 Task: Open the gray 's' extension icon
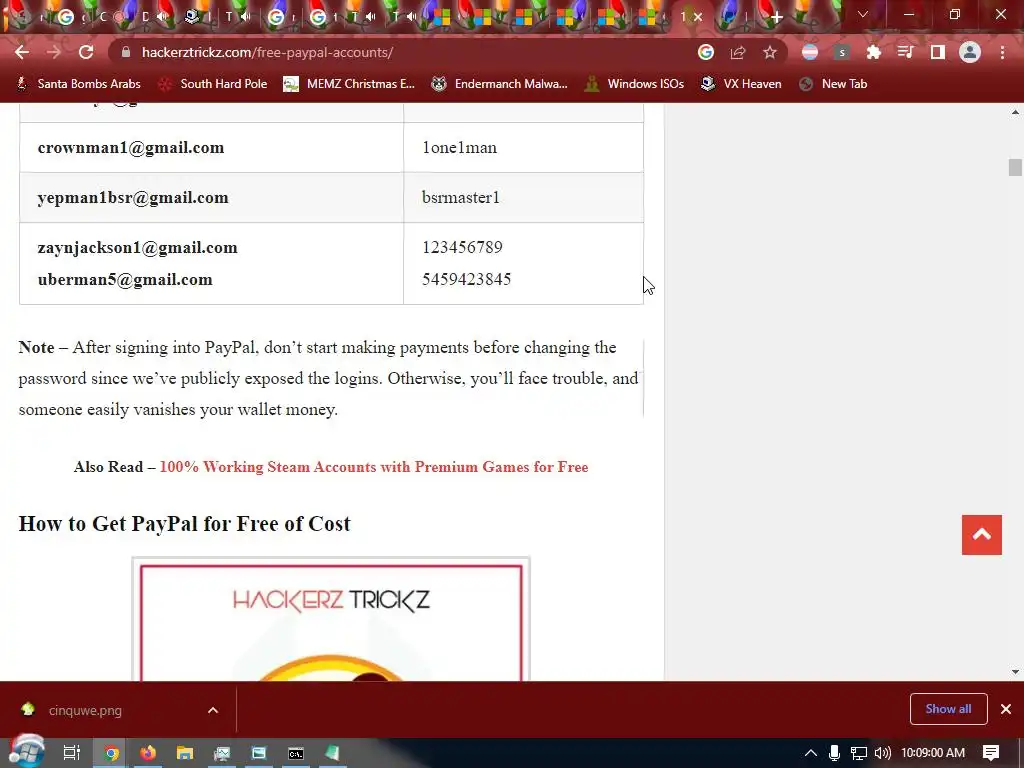point(842,52)
